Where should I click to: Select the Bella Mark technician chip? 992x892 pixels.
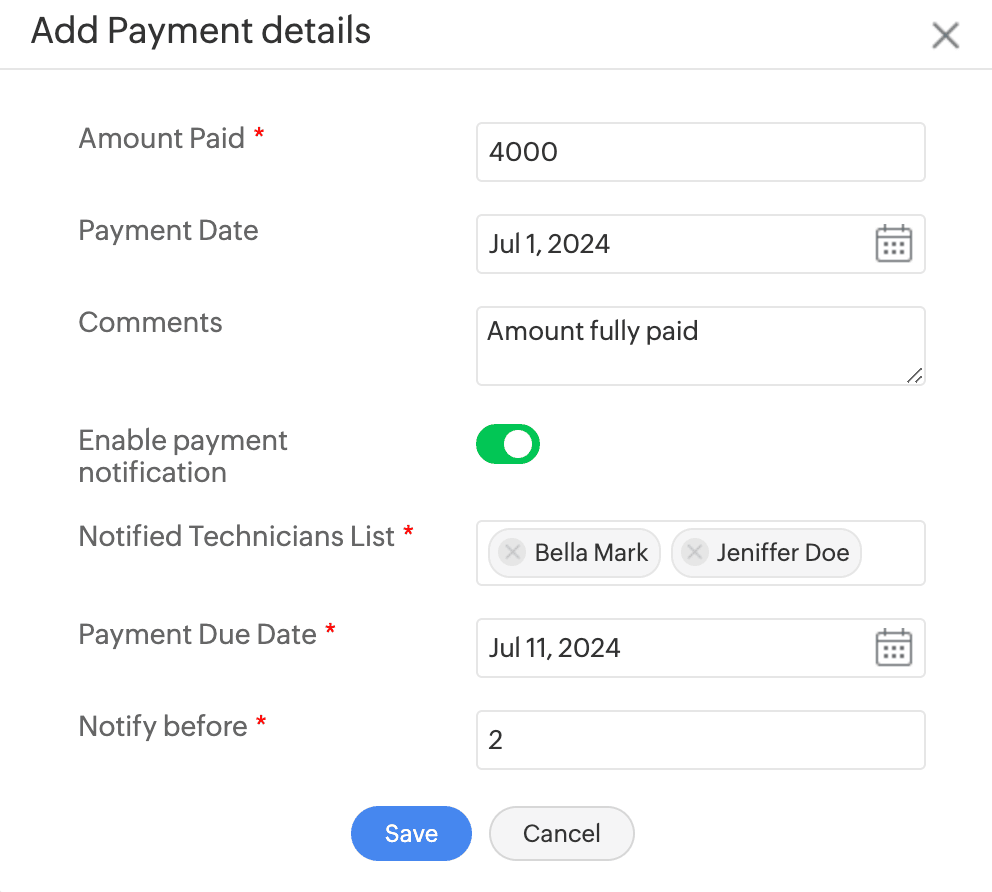[591, 553]
